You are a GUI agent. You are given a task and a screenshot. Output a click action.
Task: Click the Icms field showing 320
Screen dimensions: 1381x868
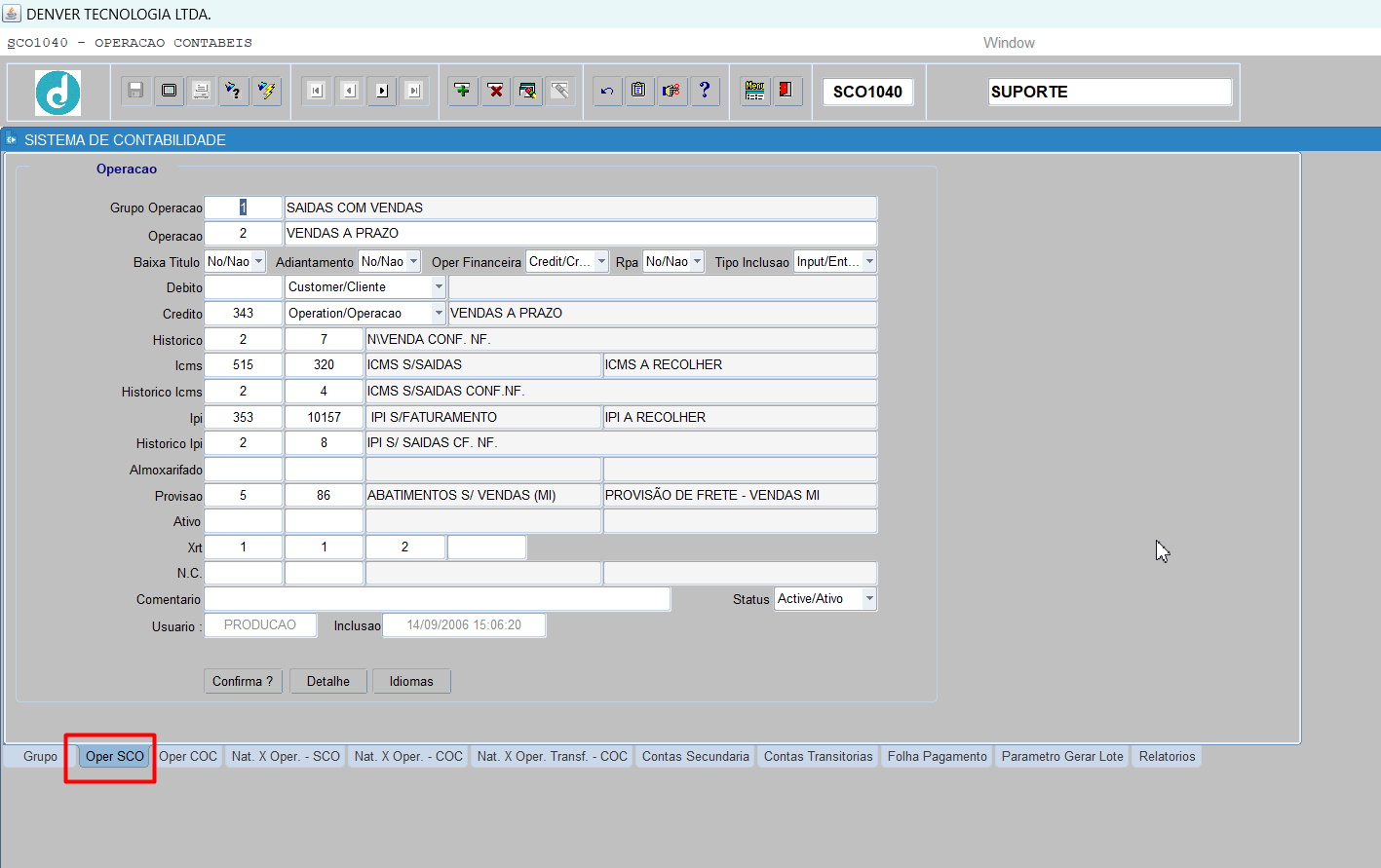tap(324, 365)
